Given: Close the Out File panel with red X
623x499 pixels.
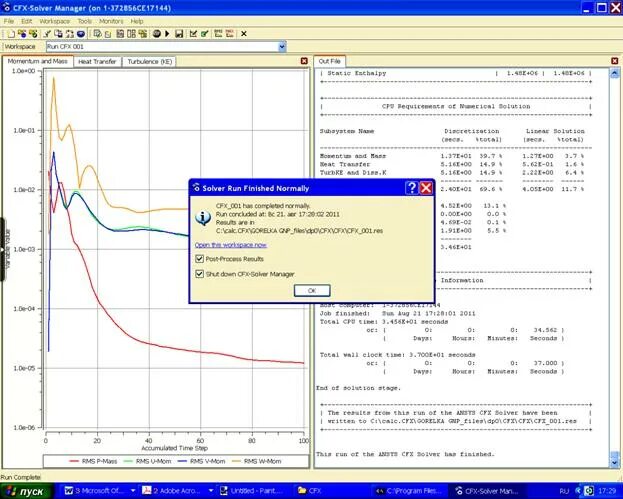Looking at the screenshot, I should (x=615, y=61).
